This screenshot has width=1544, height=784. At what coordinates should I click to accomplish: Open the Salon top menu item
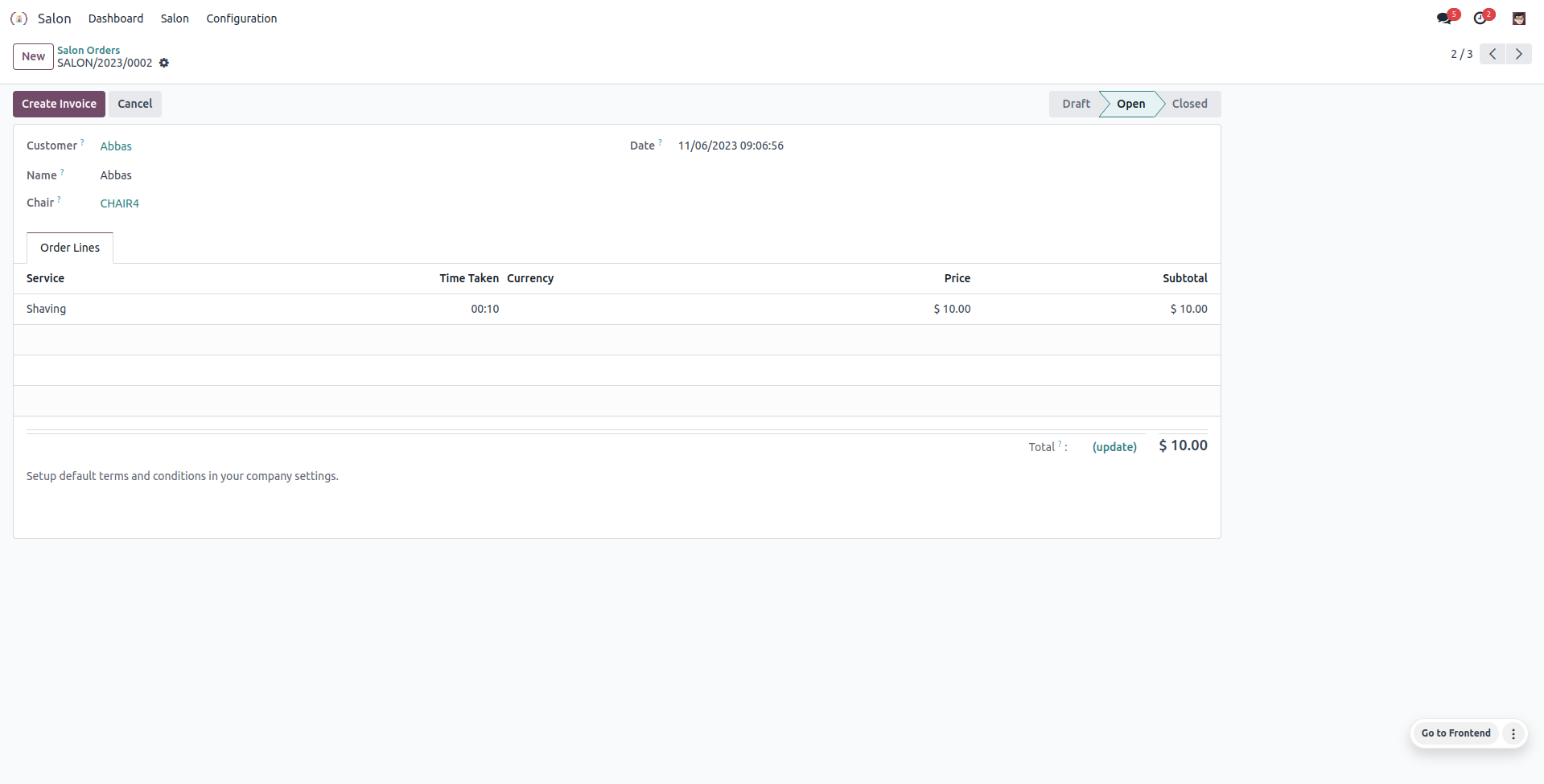pos(175,18)
